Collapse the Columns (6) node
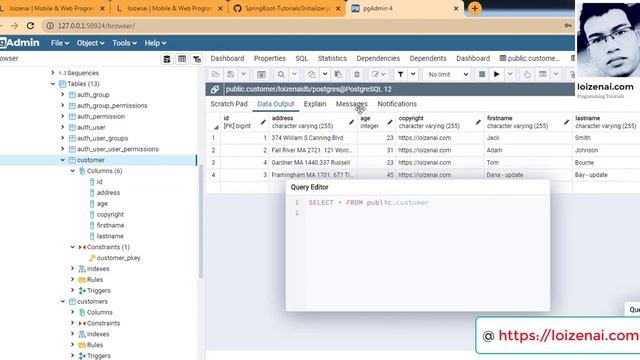This screenshot has height=360, width=640. pyautogui.click(x=72, y=171)
